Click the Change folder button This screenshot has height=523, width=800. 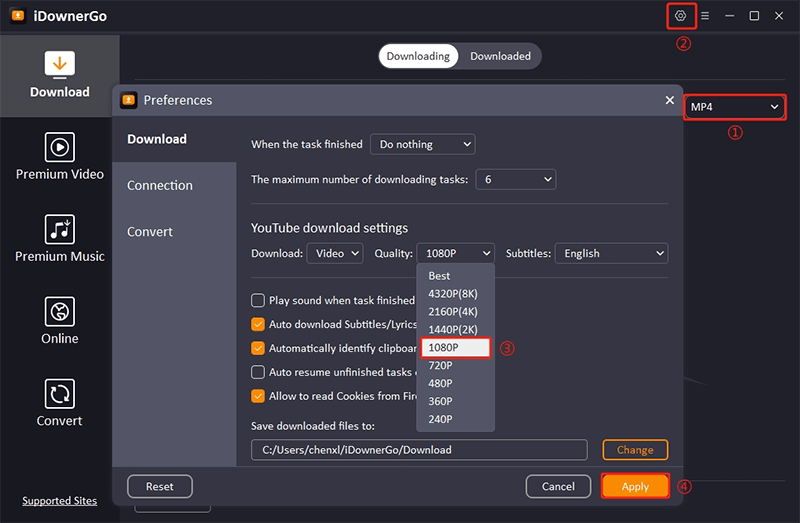pos(635,450)
